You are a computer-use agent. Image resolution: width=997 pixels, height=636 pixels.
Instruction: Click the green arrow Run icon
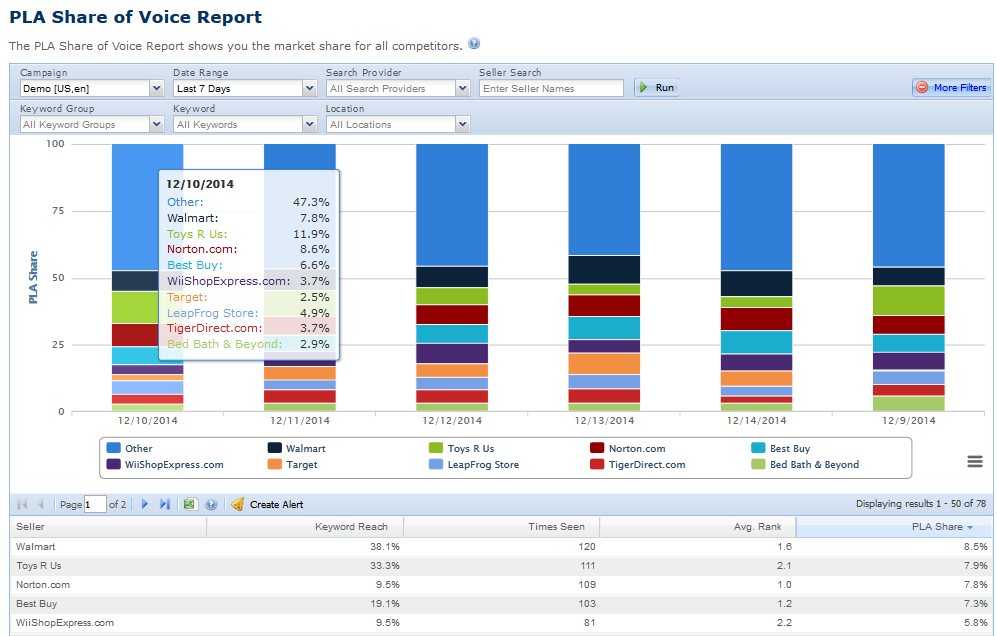click(643, 88)
